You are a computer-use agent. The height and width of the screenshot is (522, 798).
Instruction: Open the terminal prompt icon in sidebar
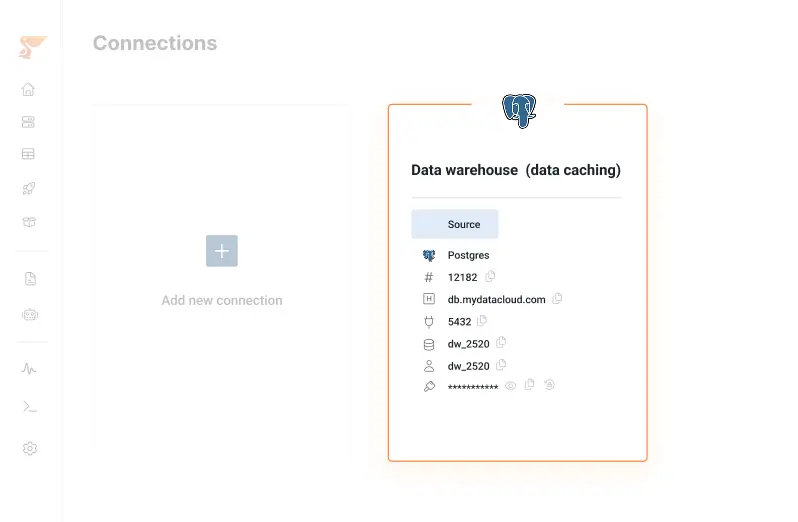point(30,407)
